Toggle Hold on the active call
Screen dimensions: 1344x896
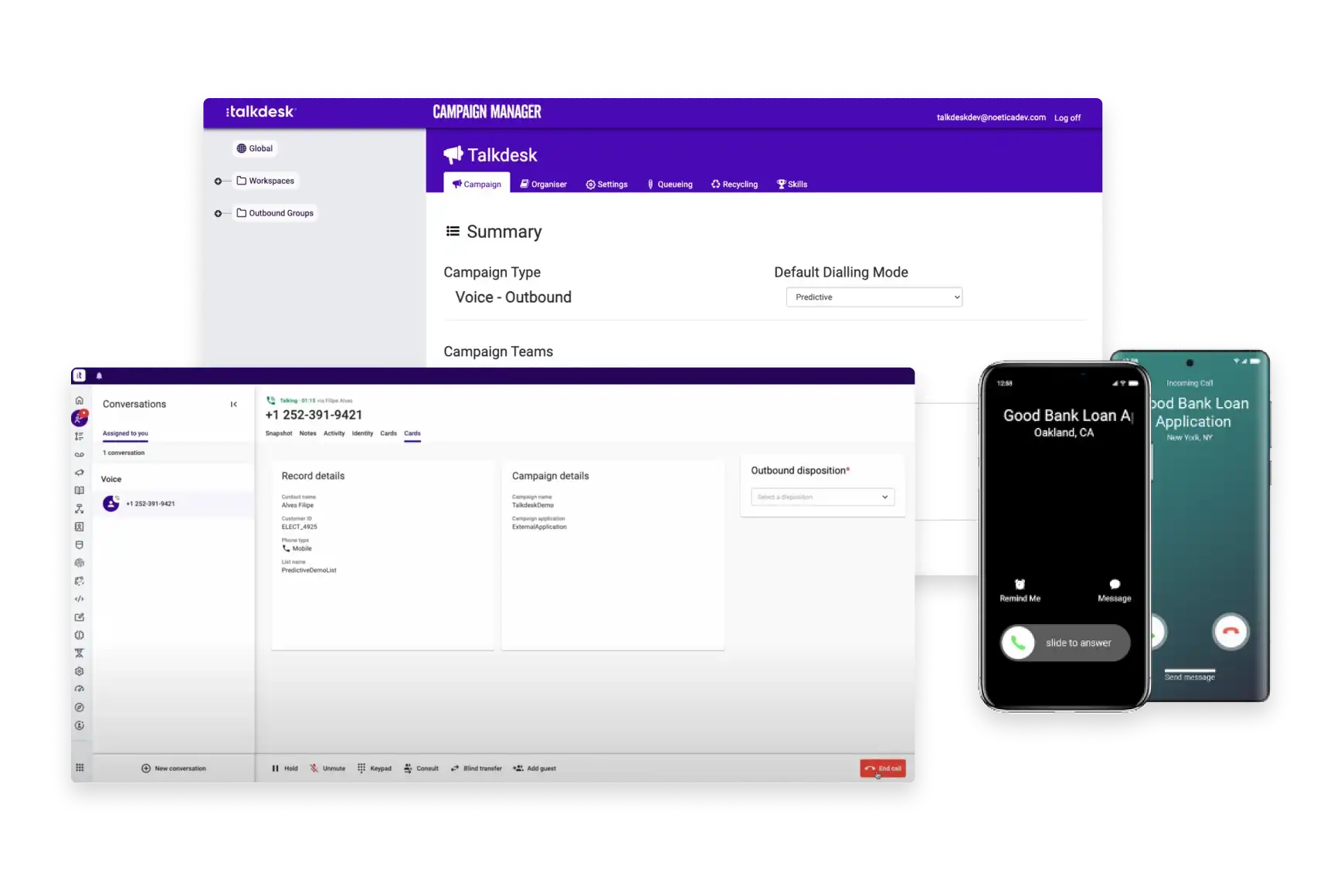click(284, 769)
